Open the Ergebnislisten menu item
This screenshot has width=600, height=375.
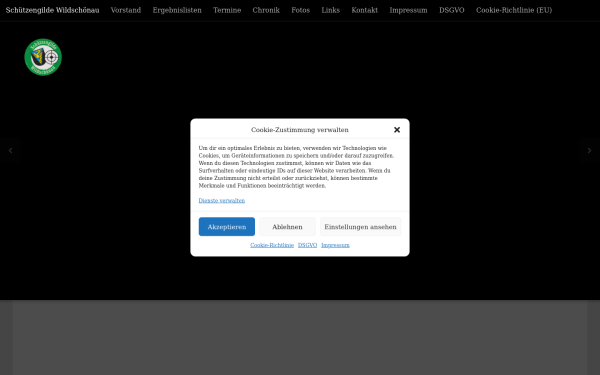coord(177,10)
